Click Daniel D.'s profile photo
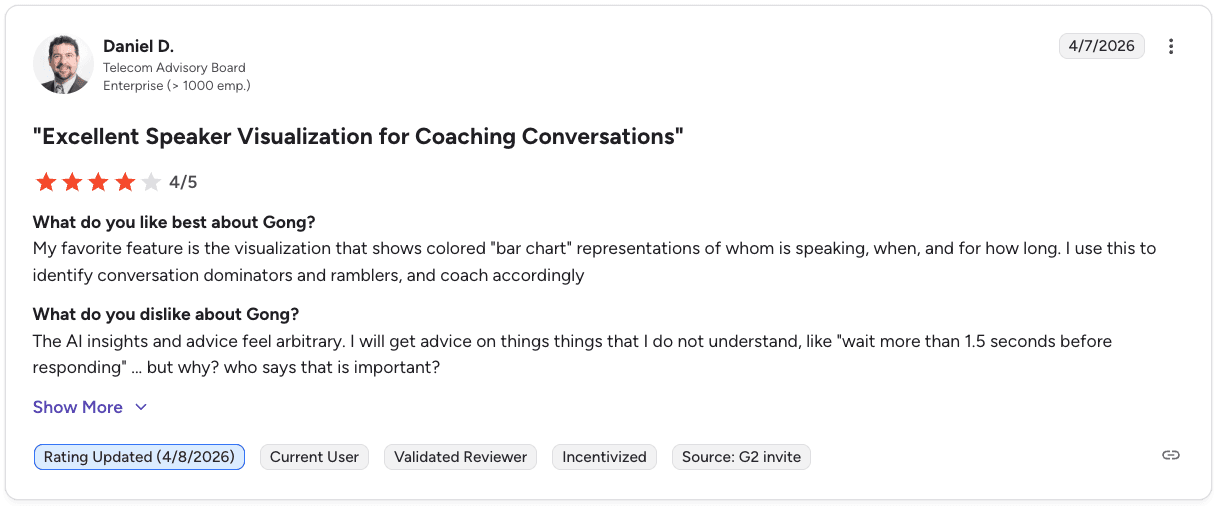The image size is (1219, 506). [63, 65]
